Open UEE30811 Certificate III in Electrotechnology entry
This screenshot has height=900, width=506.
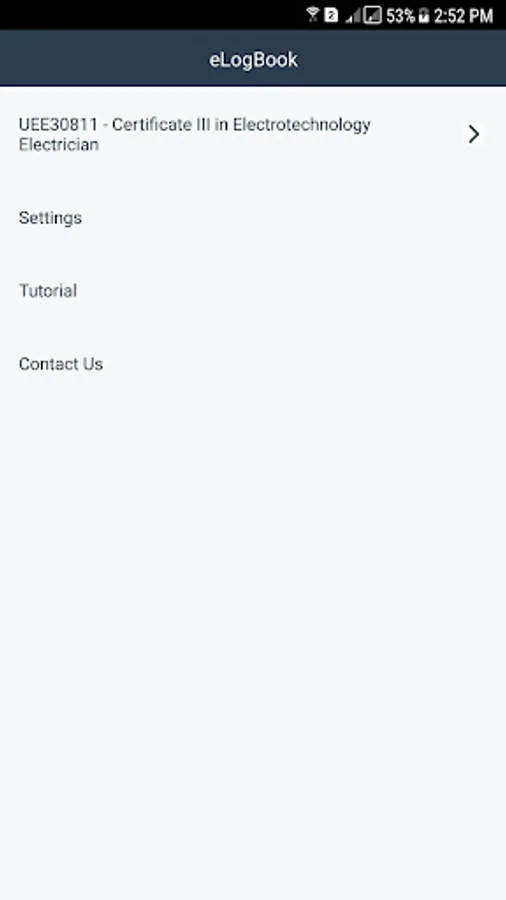[253, 134]
